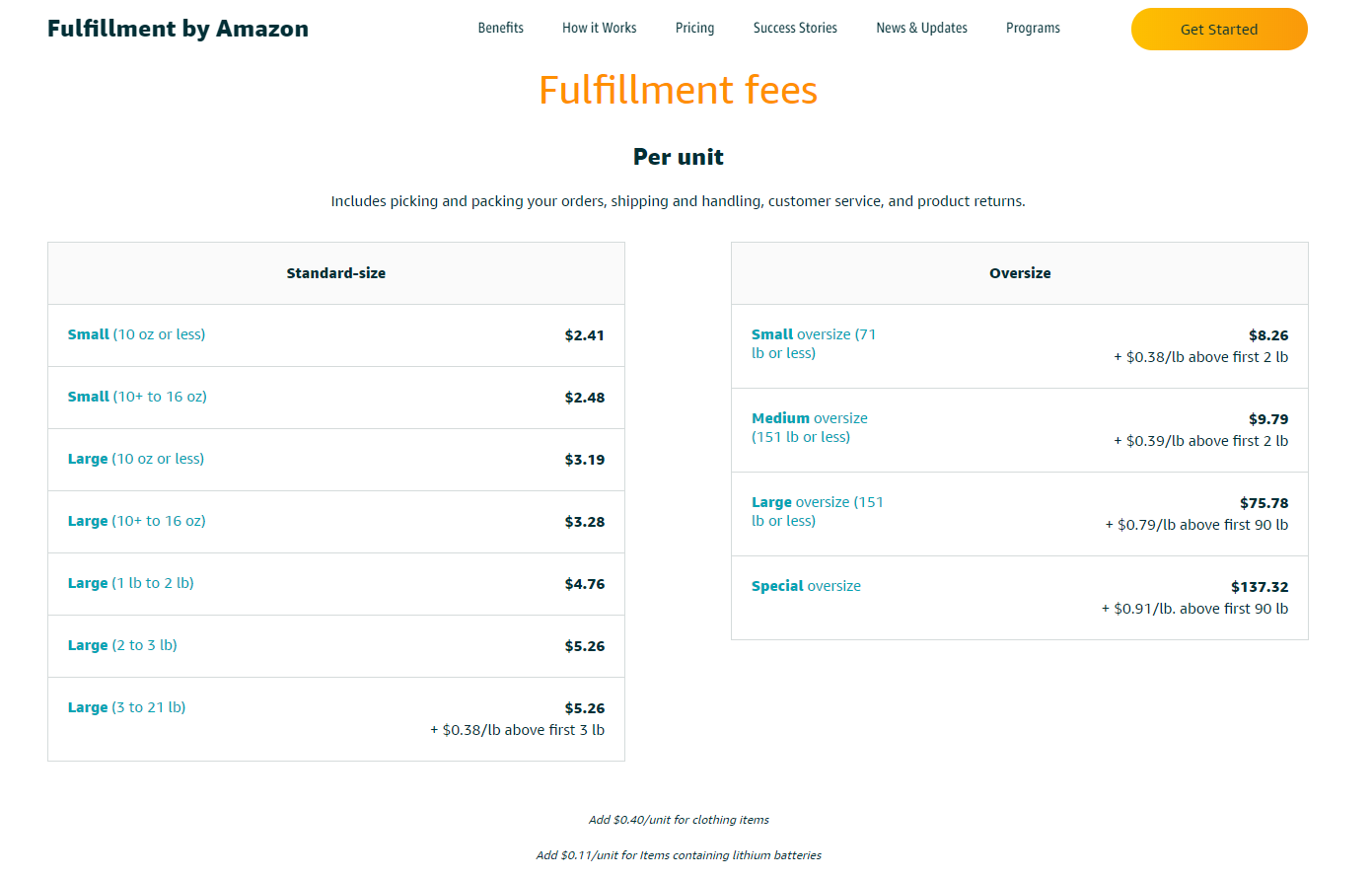Select the Small oversize (71 lb or less) label
The image size is (1372, 879).
(x=814, y=343)
